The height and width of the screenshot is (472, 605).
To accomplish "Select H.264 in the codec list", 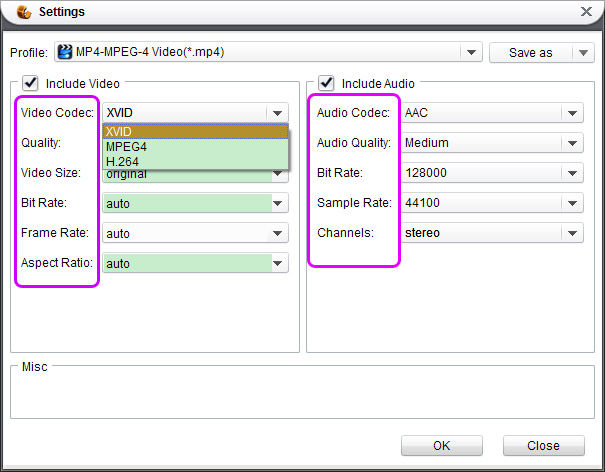I will click(195, 162).
